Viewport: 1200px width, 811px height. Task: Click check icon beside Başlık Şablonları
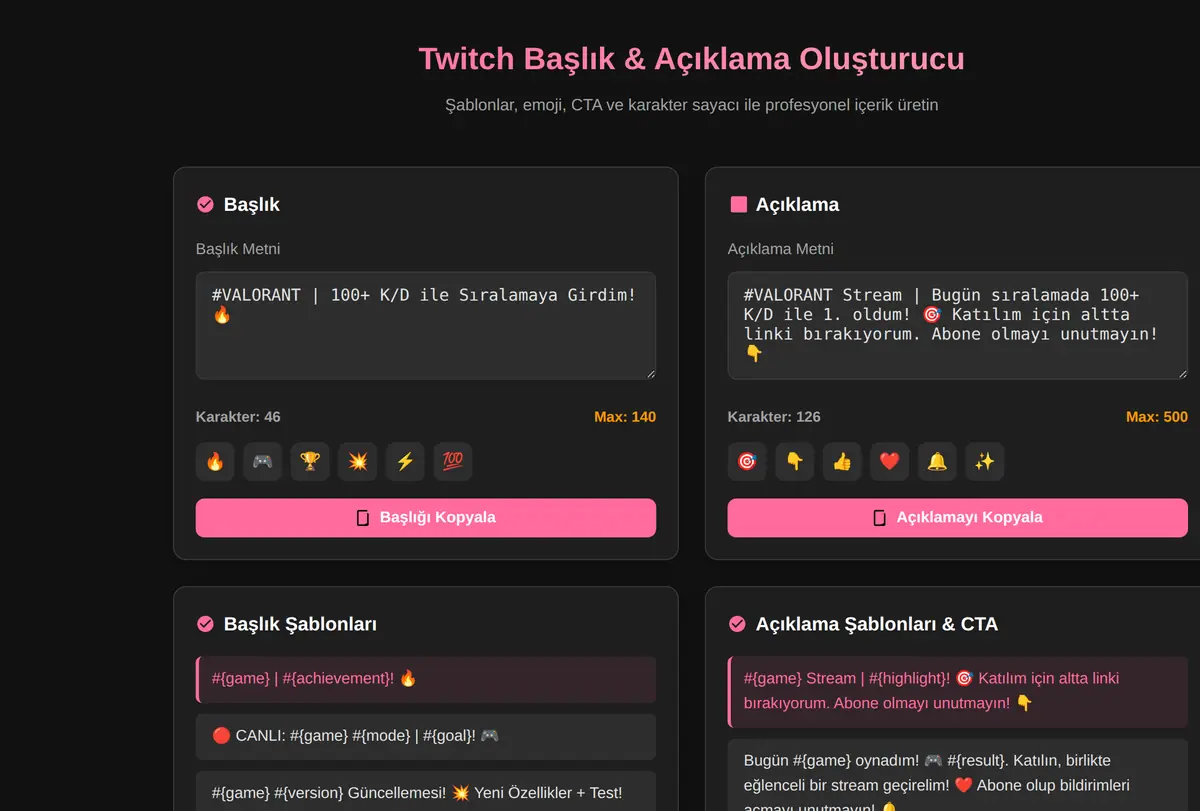[x=205, y=624]
